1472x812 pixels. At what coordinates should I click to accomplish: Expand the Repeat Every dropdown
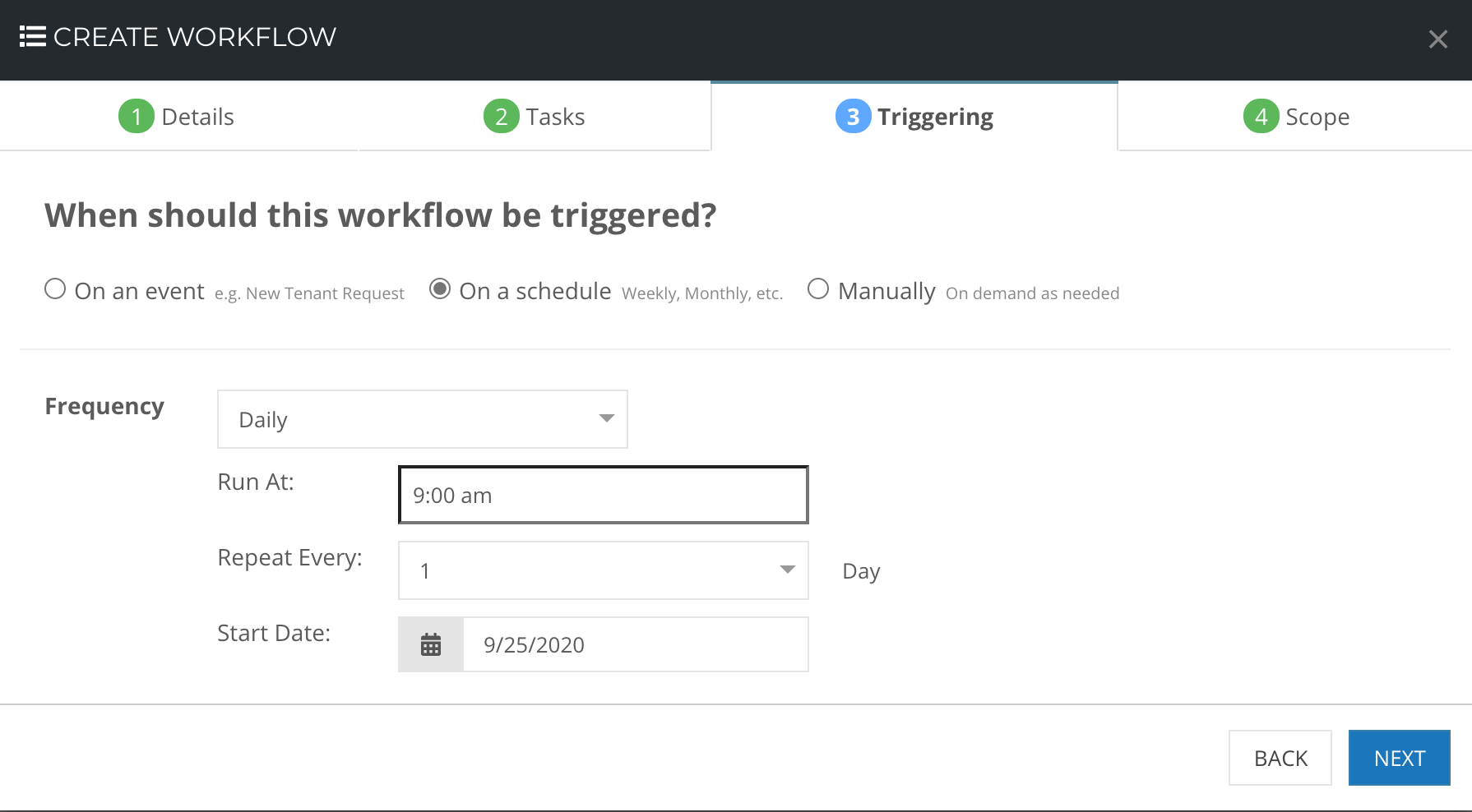pos(604,570)
